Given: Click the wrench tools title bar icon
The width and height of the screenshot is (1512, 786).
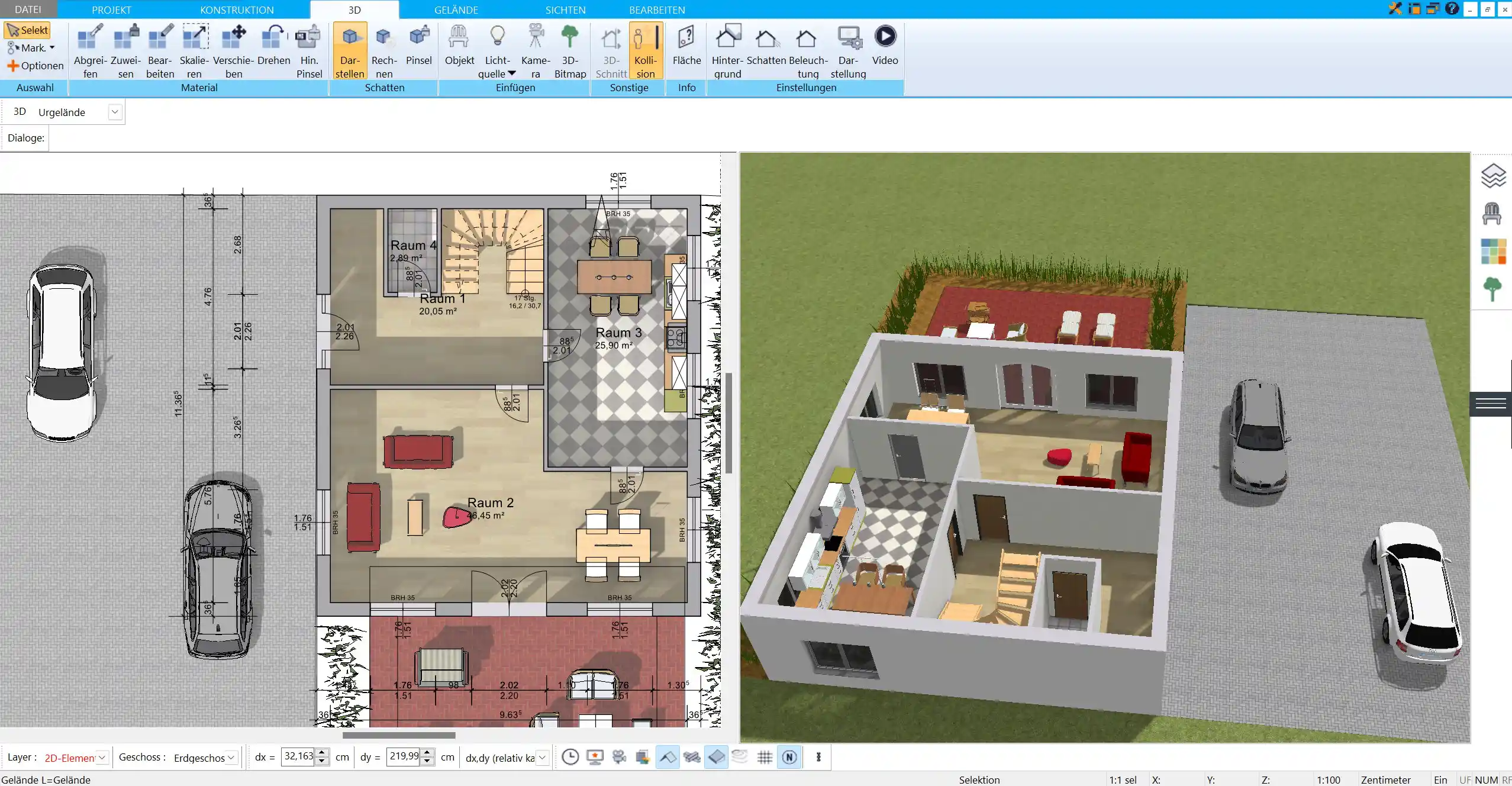Looking at the screenshot, I should [x=1395, y=8].
